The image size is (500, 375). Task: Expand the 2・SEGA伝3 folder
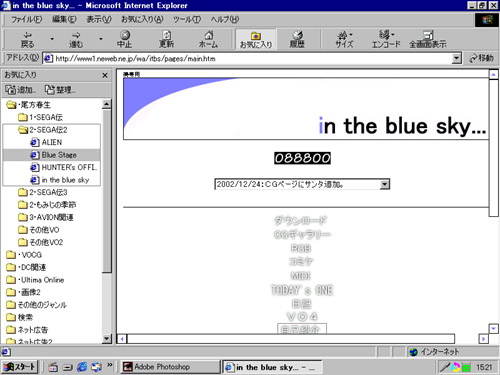[43, 192]
